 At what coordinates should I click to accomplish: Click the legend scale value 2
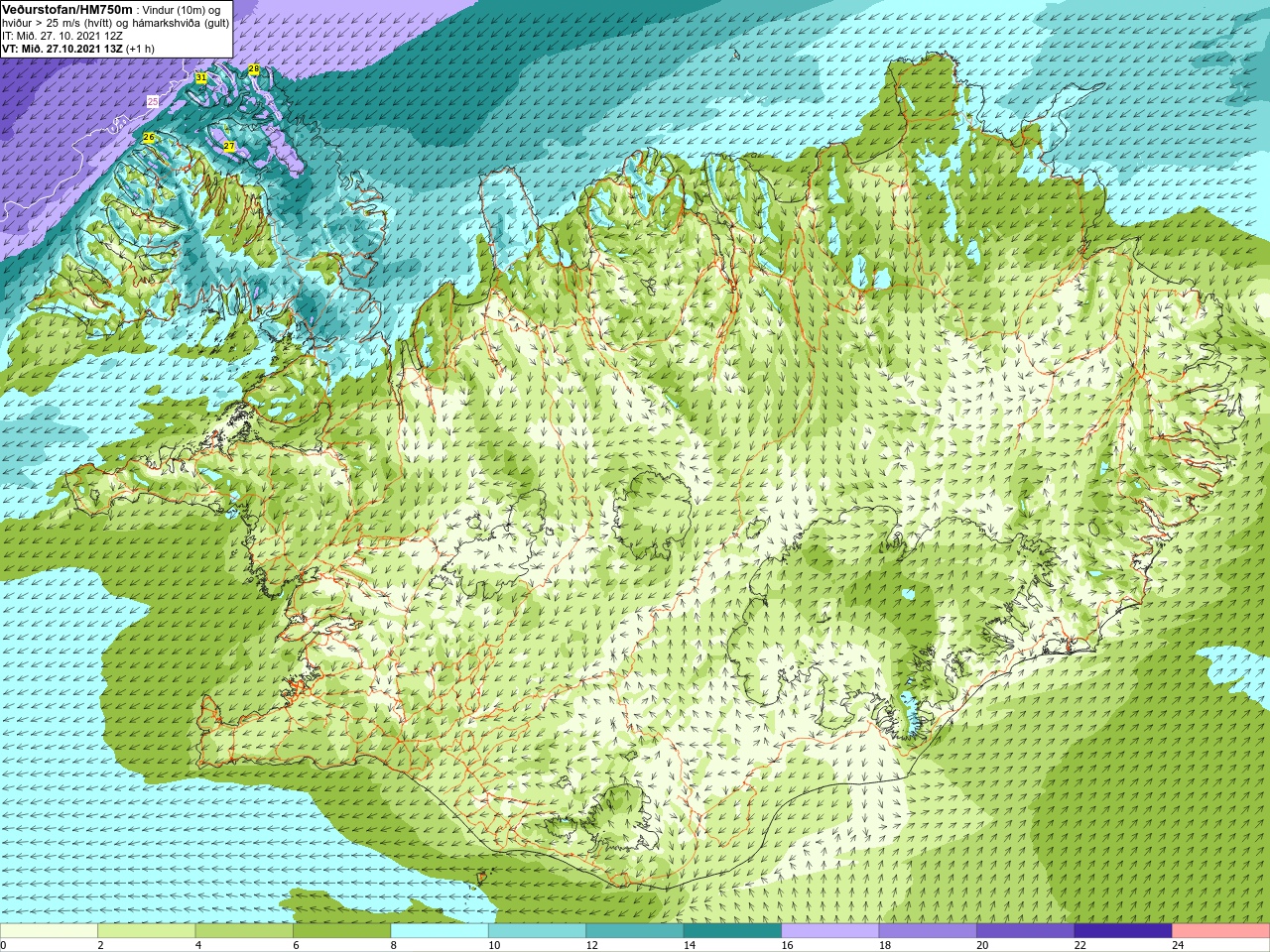(x=100, y=945)
